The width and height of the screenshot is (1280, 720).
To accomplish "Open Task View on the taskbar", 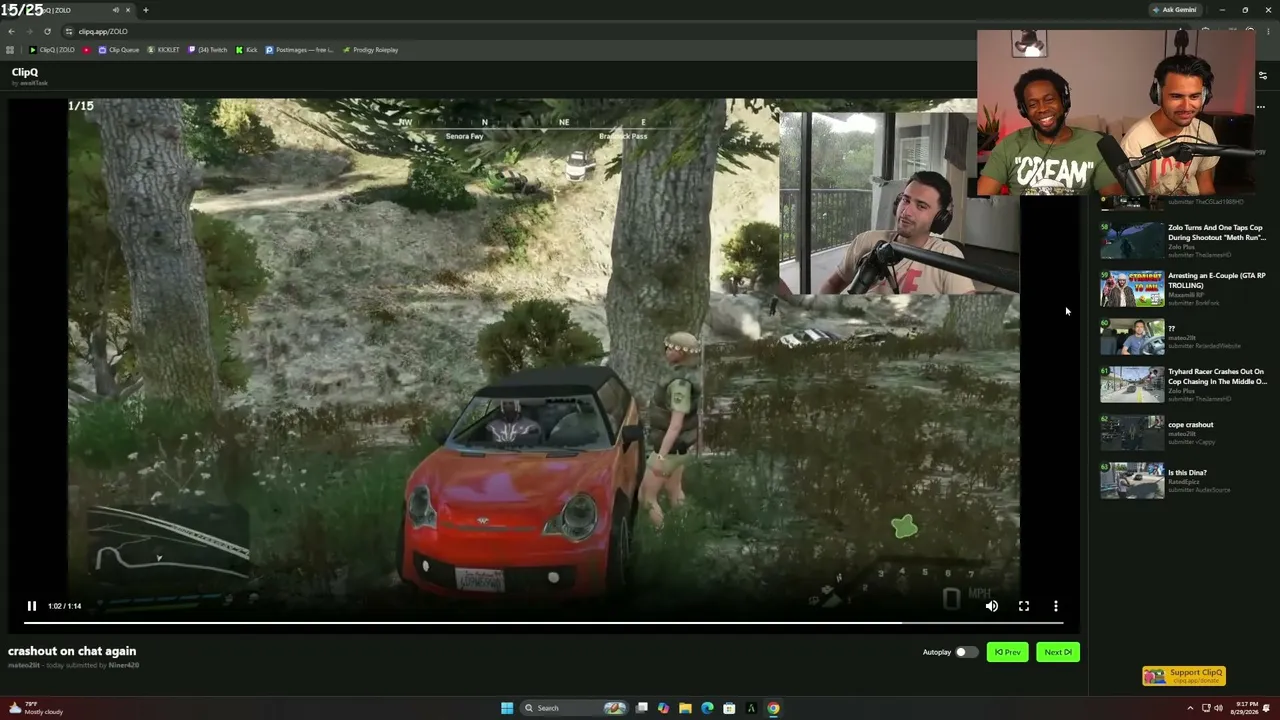I will coord(642,708).
